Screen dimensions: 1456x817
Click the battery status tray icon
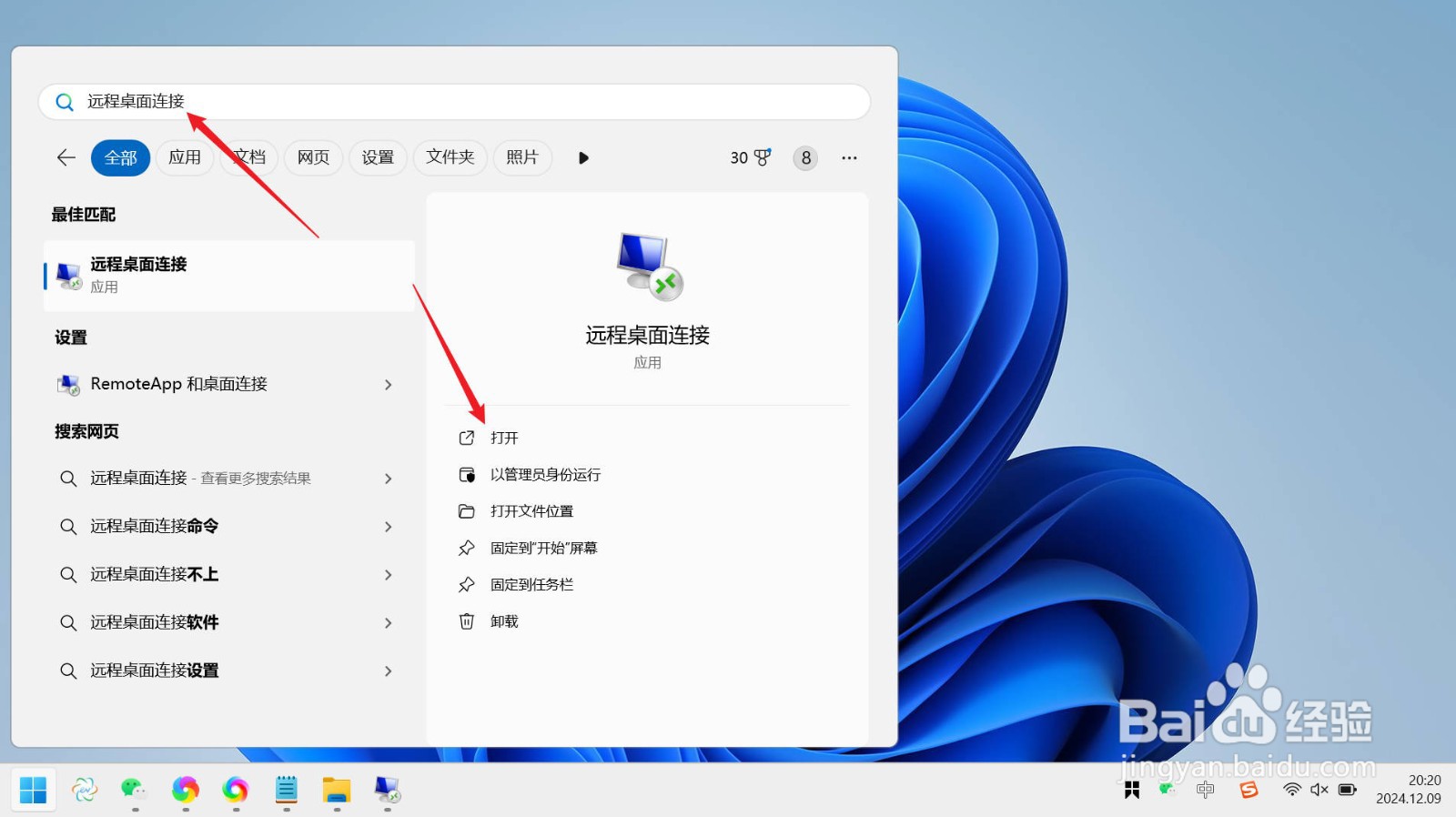click(1348, 790)
